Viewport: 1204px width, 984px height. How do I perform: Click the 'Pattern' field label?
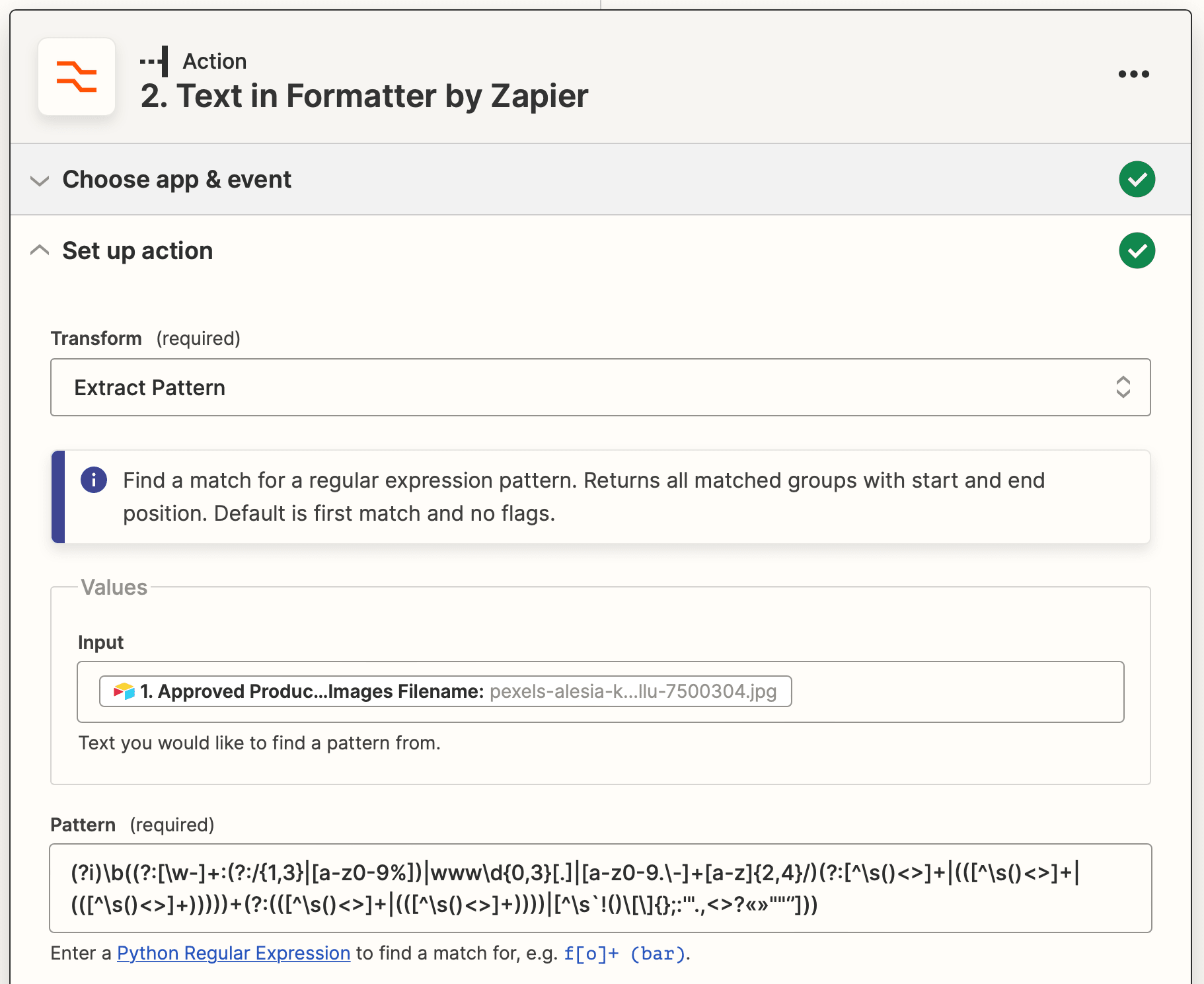pos(83,825)
